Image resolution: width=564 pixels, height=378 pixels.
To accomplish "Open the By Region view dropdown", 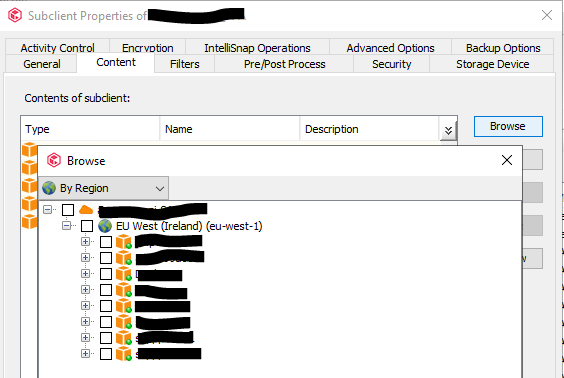I will [x=104, y=188].
